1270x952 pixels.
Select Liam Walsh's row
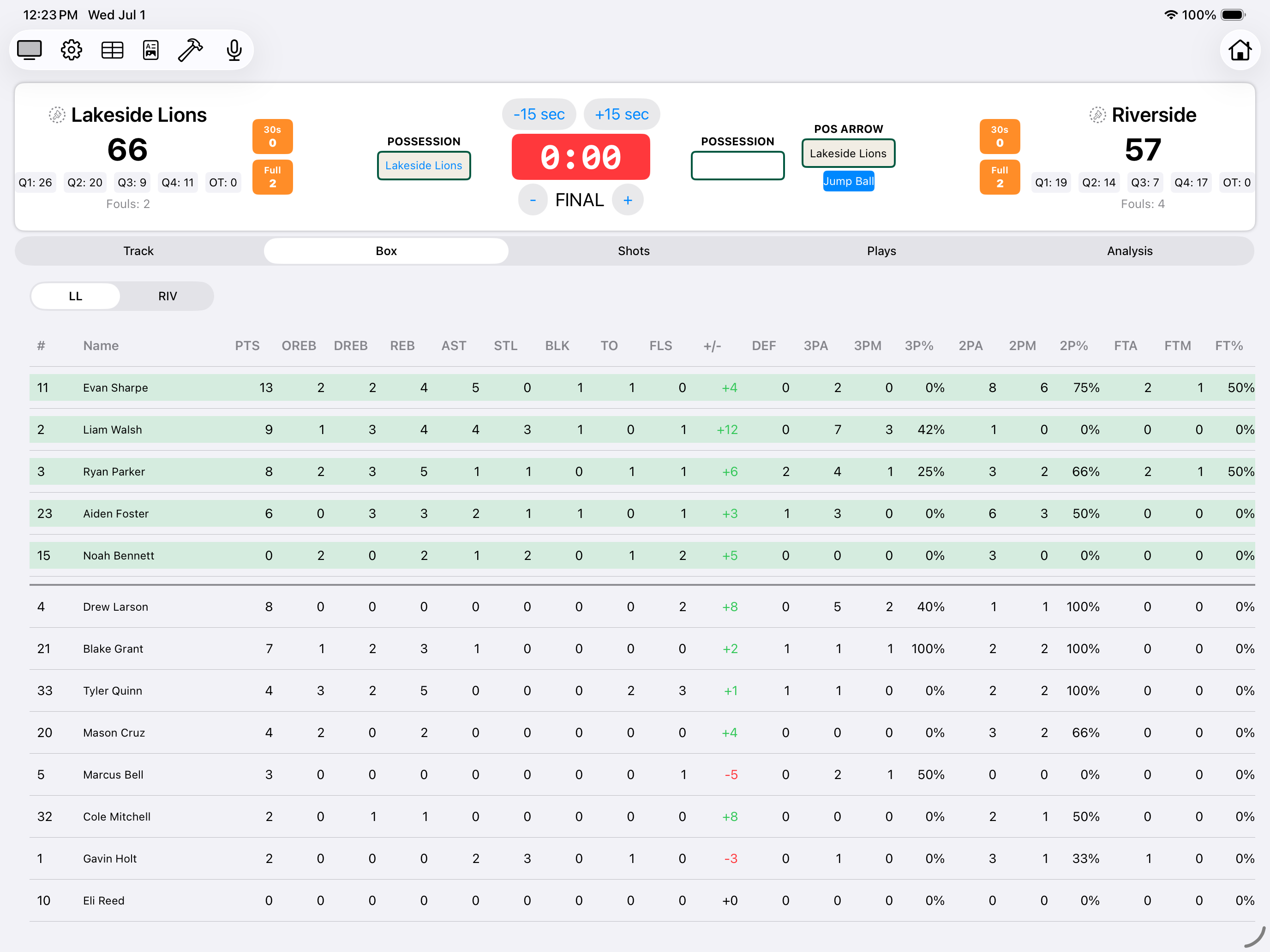coord(642,429)
